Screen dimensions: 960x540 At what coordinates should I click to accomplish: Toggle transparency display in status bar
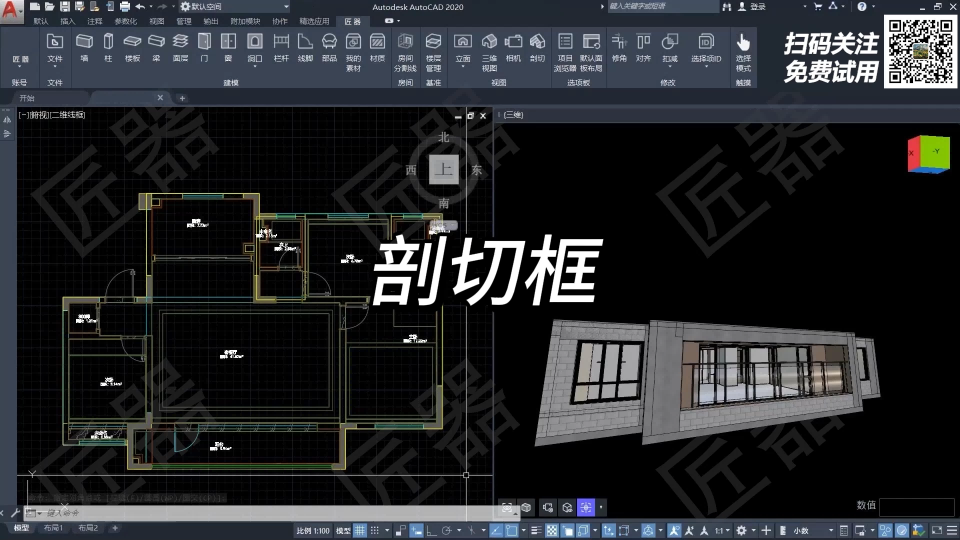click(x=552, y=530)
